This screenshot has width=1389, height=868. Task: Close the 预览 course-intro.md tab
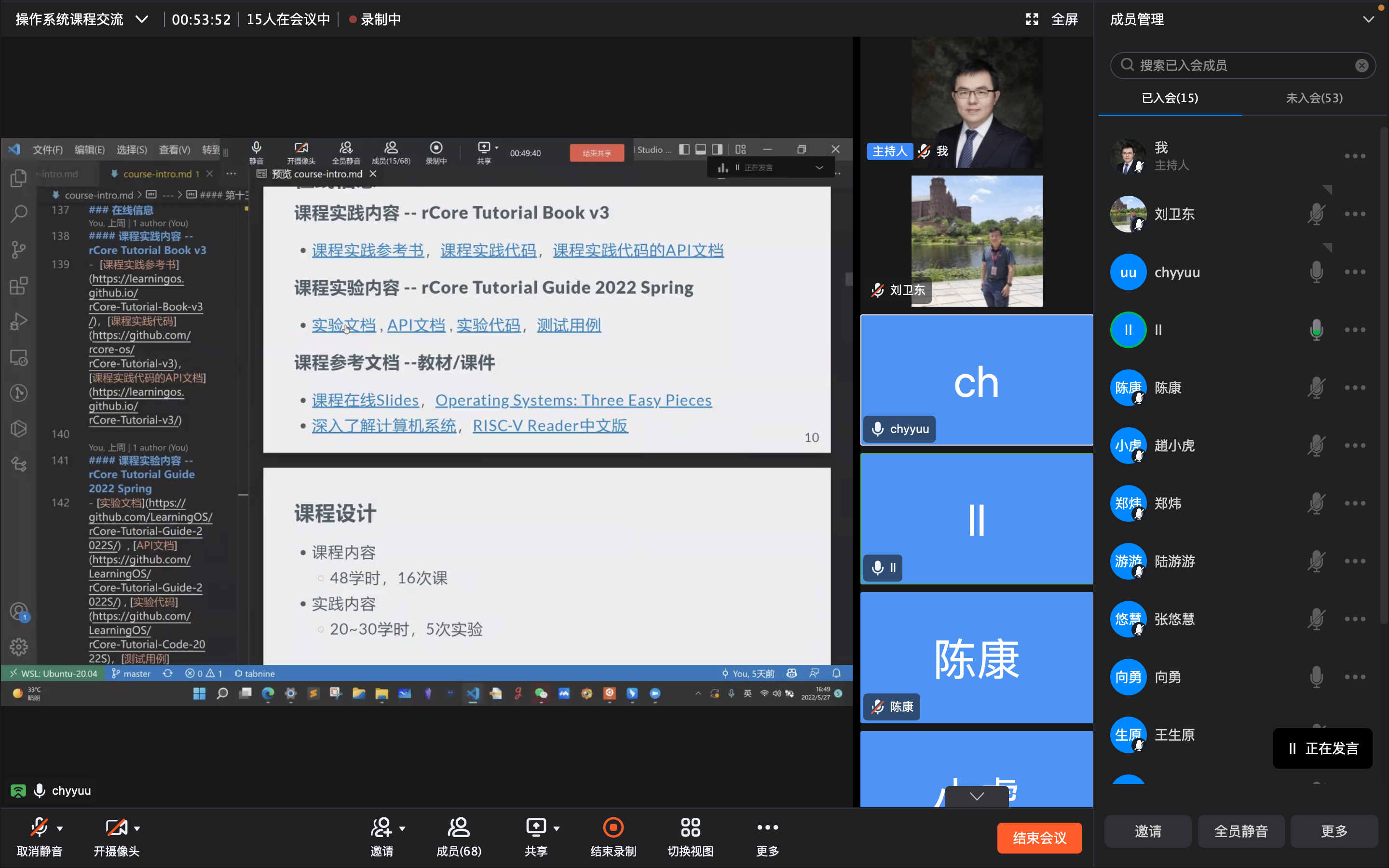point(373,174)
